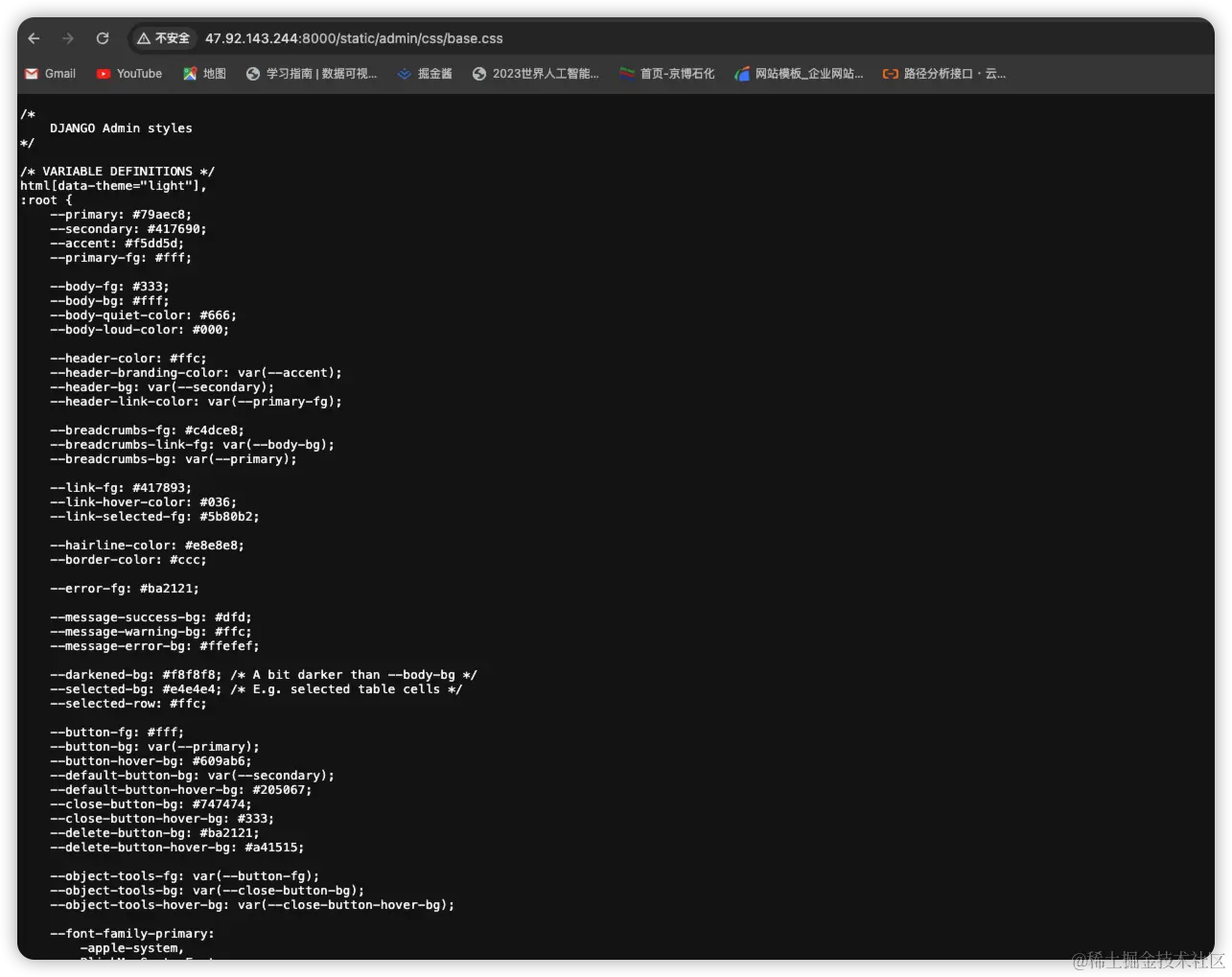Click the '--message-error-bg: #ffefef;' line
This screenshot has height=977, width=1232.
pyautogui.click(x=154, y=646)
